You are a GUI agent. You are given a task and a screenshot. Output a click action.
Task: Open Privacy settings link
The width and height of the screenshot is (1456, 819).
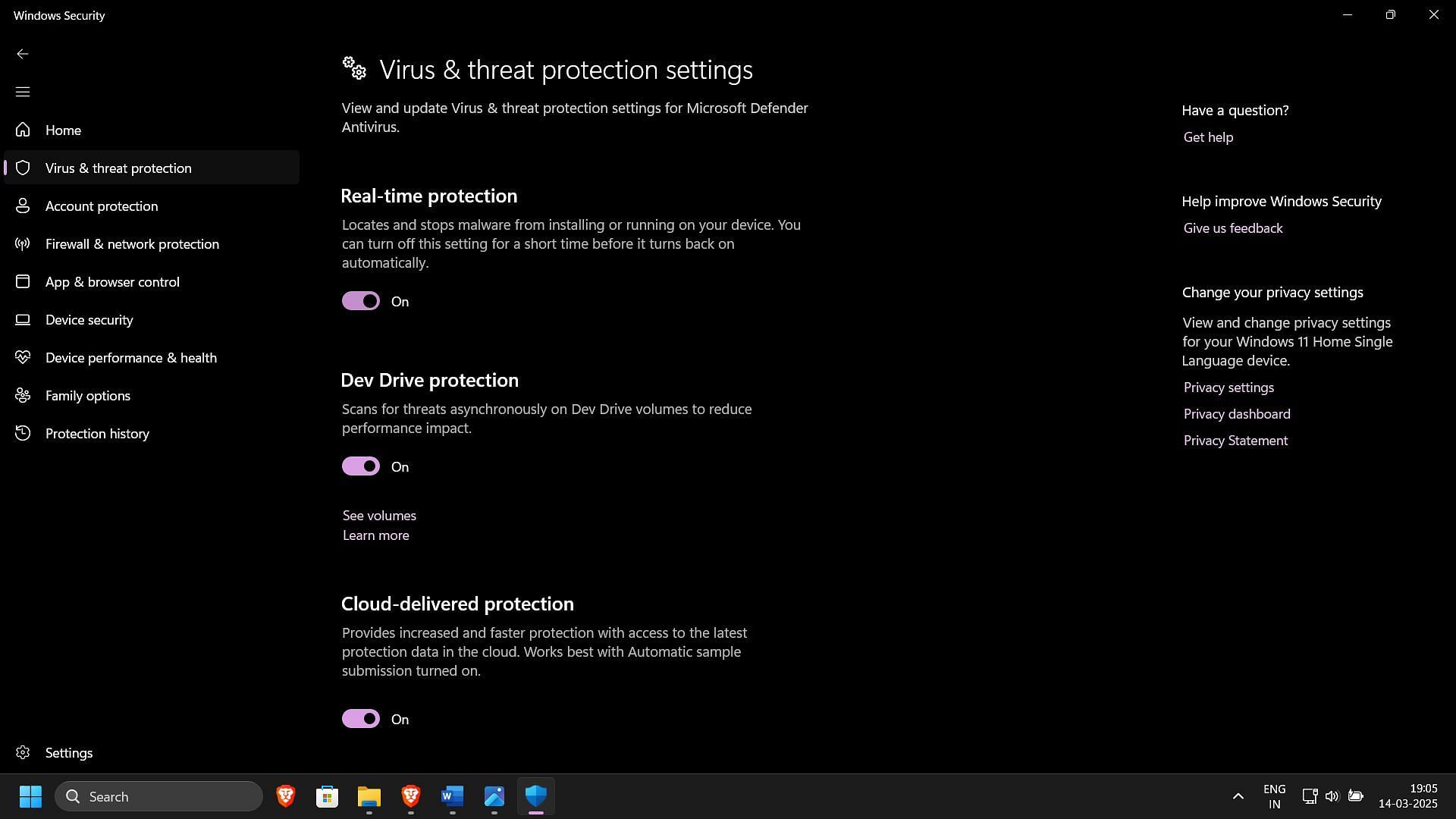coord(1228,388)
